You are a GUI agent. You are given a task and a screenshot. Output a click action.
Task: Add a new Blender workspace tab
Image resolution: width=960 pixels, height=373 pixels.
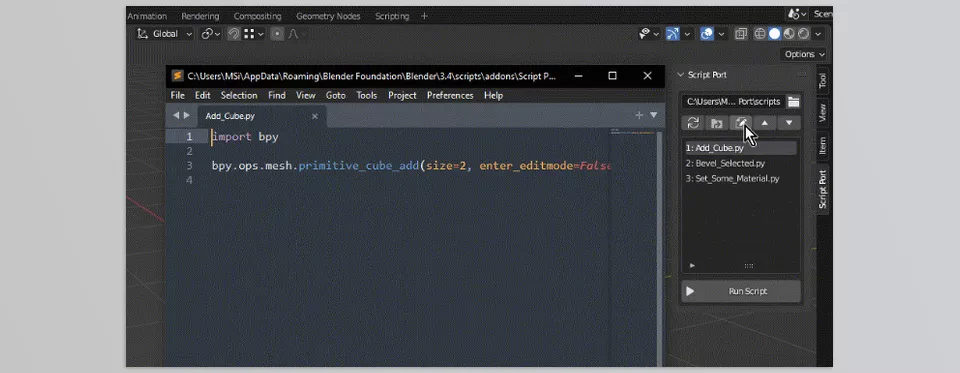[x=424, y=17]
